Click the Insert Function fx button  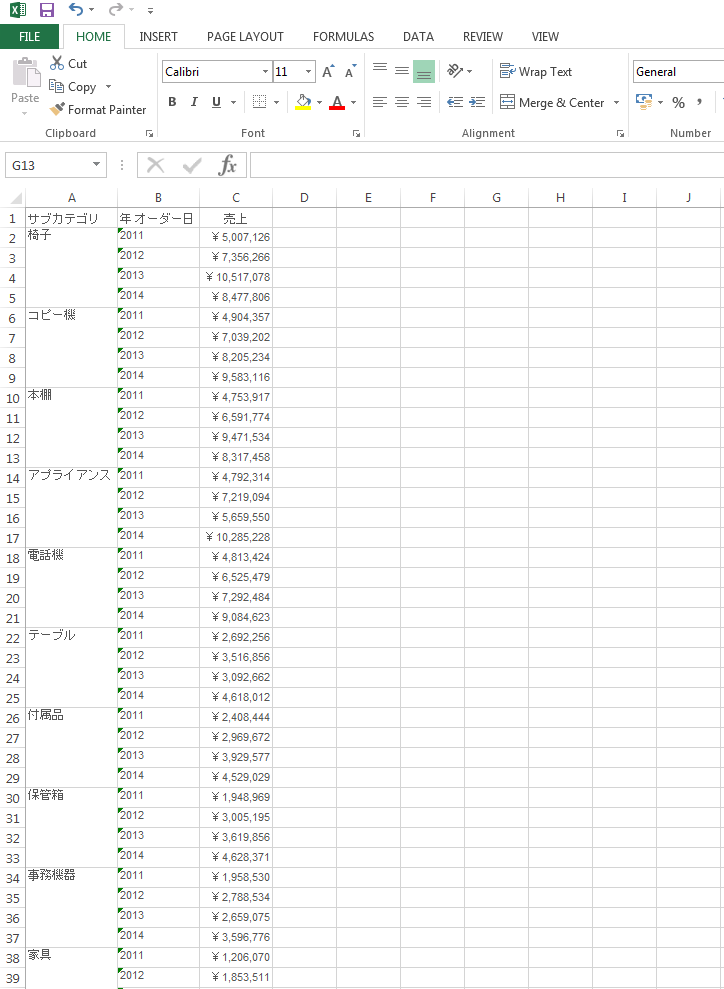tap(227, 165)
